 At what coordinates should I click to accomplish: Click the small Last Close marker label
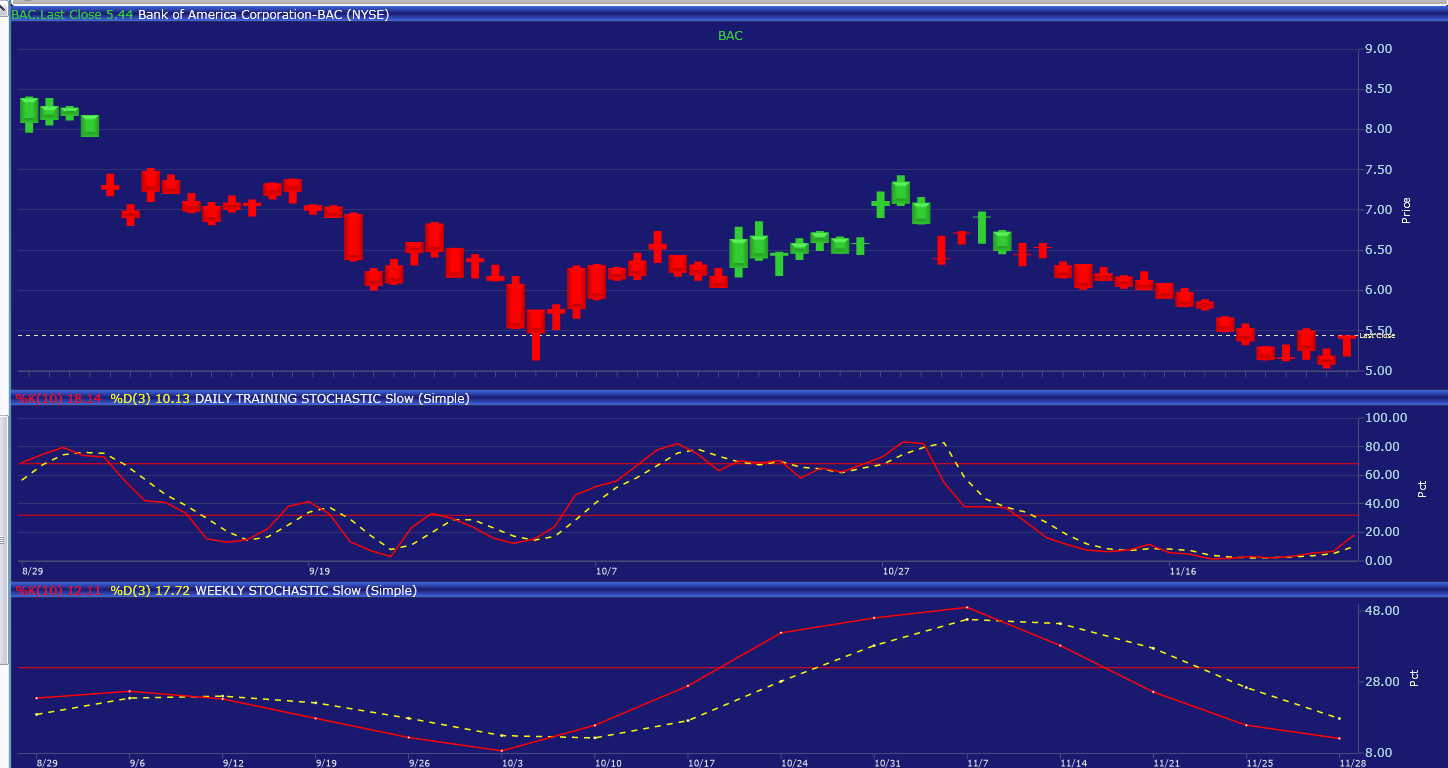point(1377,336)
